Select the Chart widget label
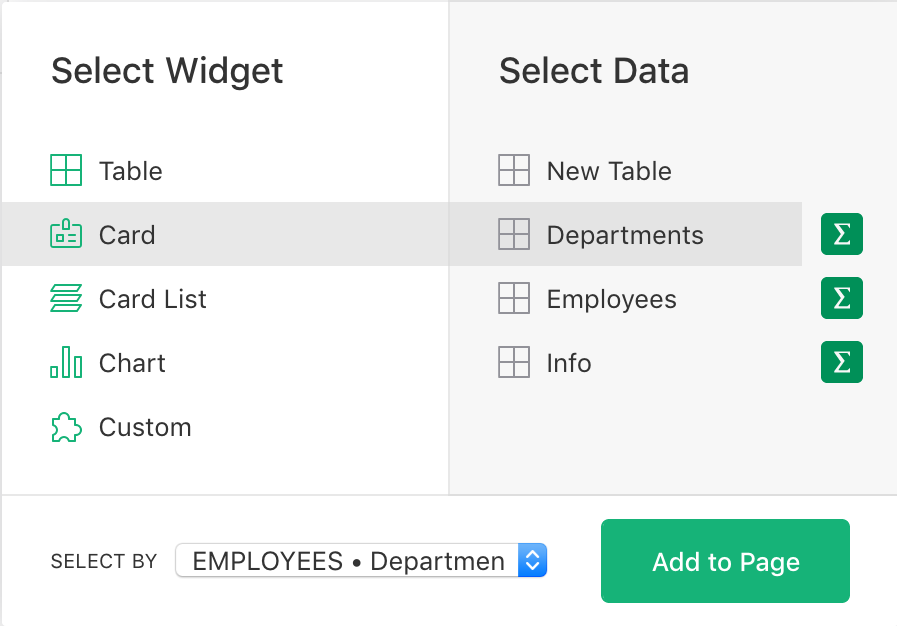Image resolution: width=897 pixels, height=626 pixels. (132, 363)
